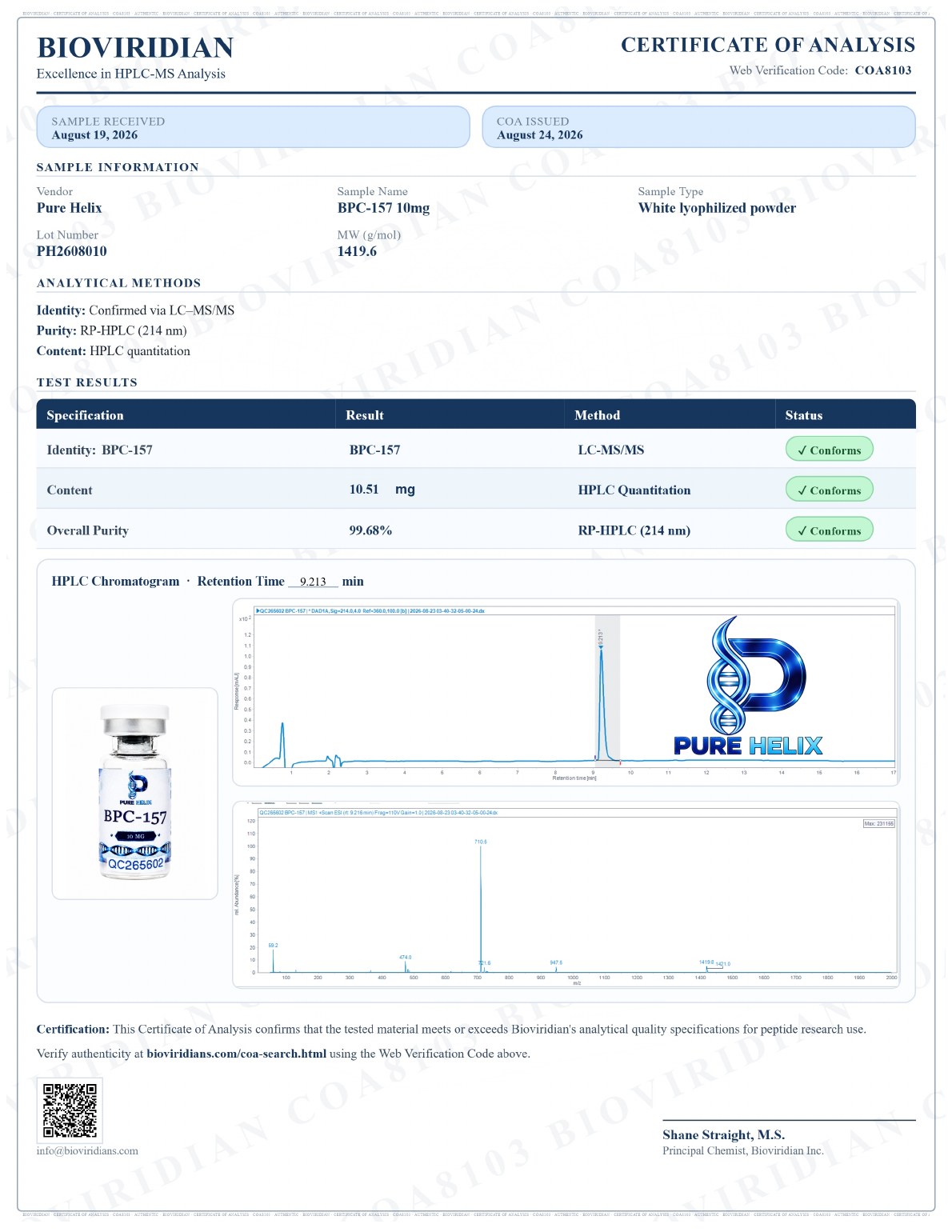Click the lot number PH2608010
The image size is (952, 1232).
72,253
